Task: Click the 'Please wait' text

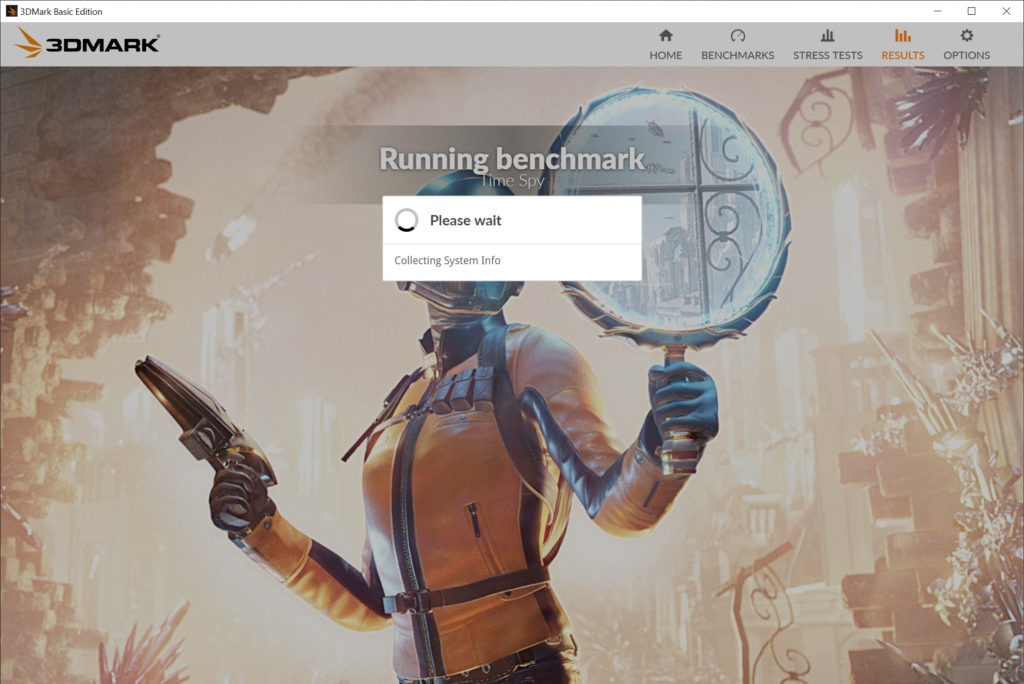Action: (x=466, y=220)
